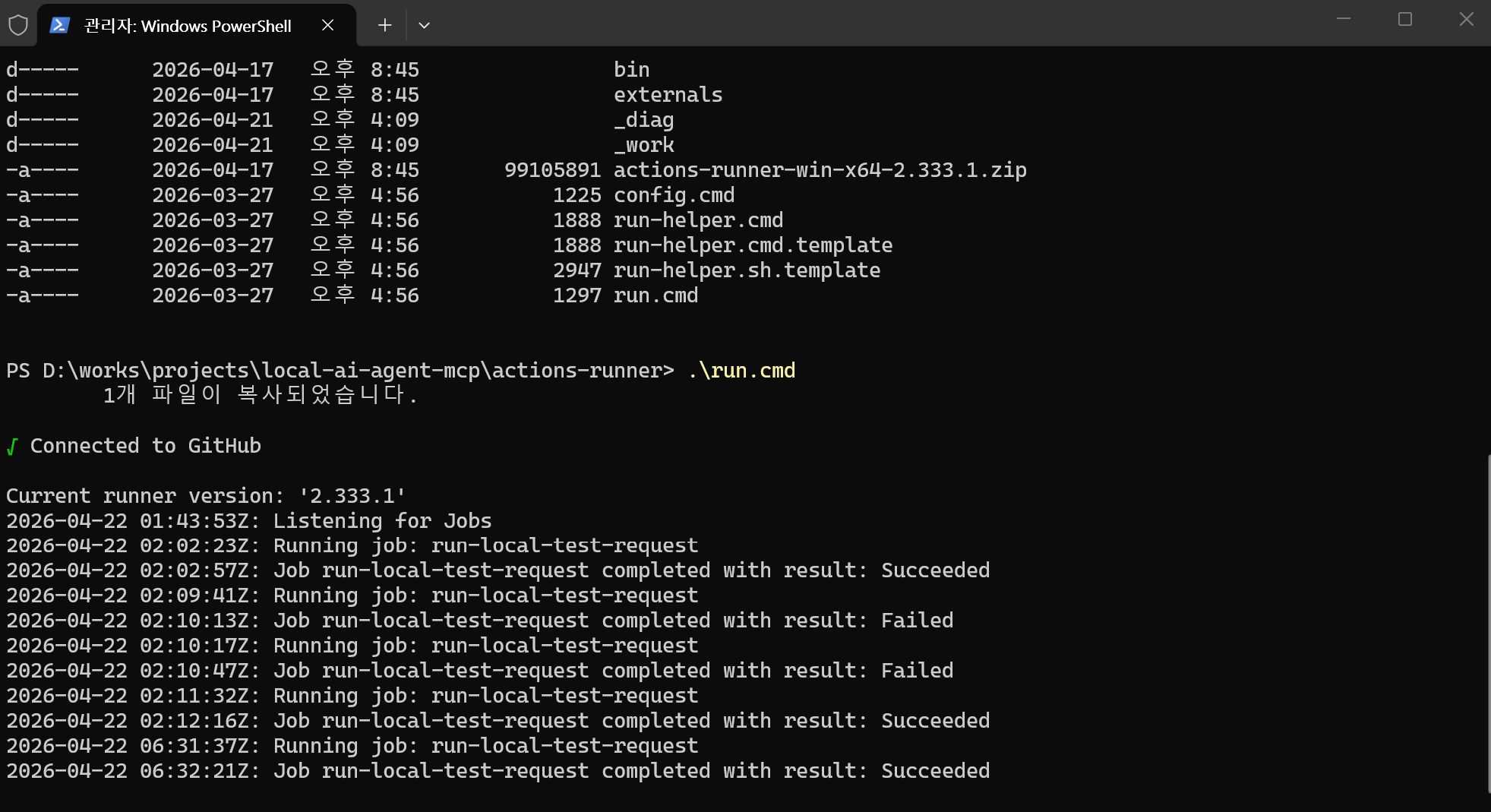Image resolution: width=1491 pixels, height=812 pixels.
Task: Click the green check mark before Connected
Action: (x=12, y=447)
